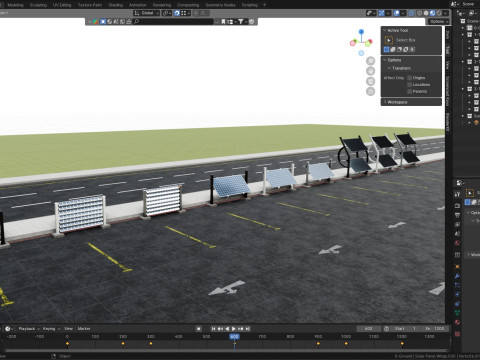Click the keyframe diamond at frame 900
Screen dimensions: 480x360
[x=318, y=343]
